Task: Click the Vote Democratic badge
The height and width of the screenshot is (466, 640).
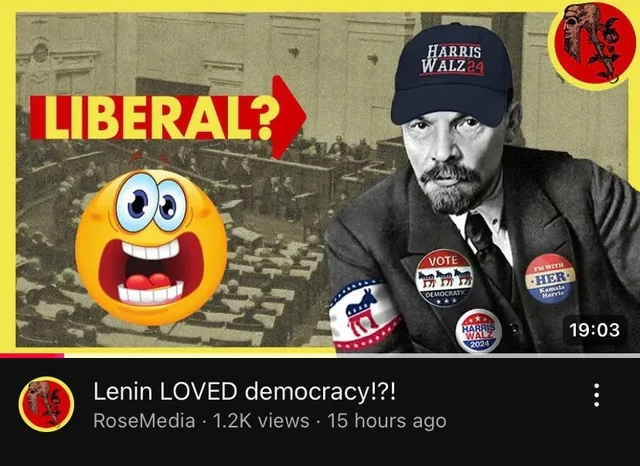Action: coord(444,277)
